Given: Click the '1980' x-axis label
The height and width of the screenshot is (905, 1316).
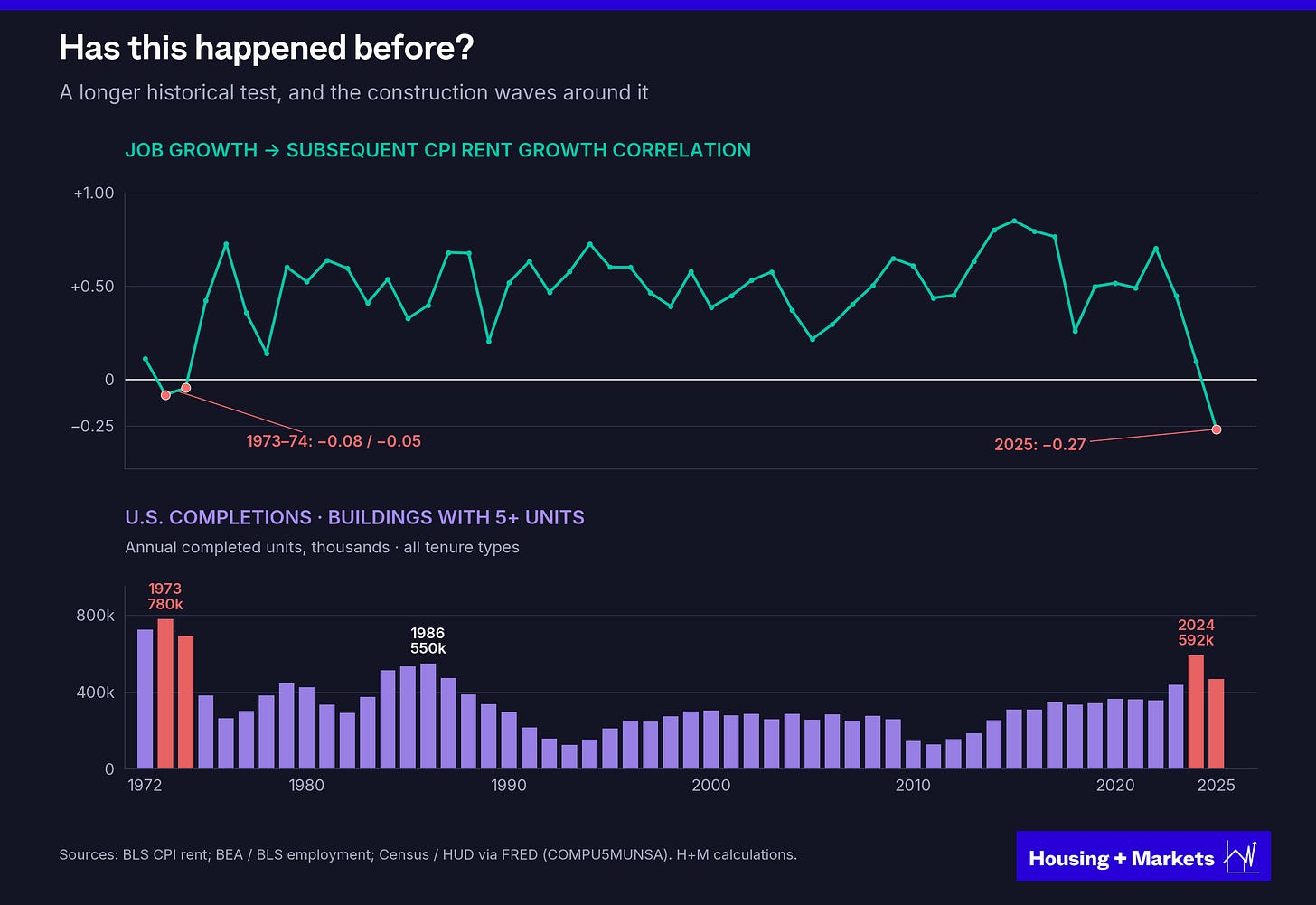Looking at the screenshot, I should coord(306,786).
